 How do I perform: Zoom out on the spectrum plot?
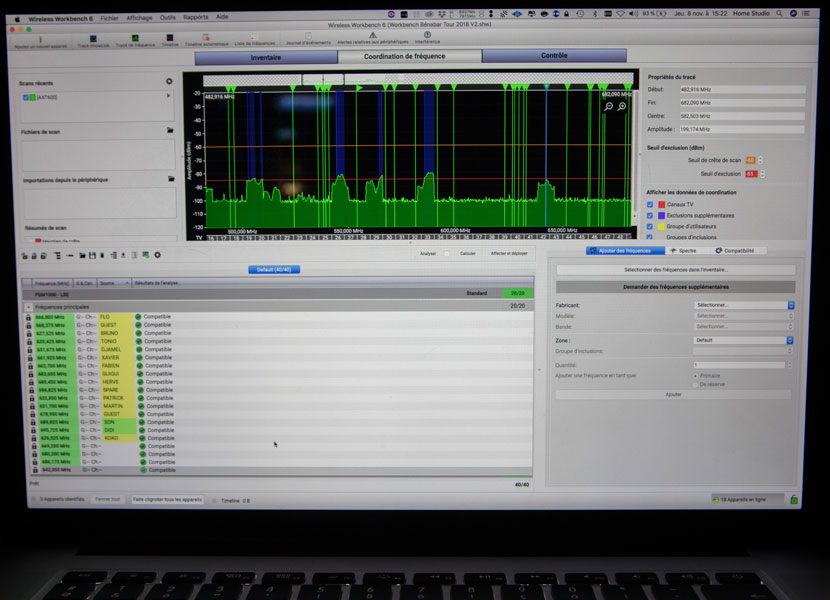(609, 107)
